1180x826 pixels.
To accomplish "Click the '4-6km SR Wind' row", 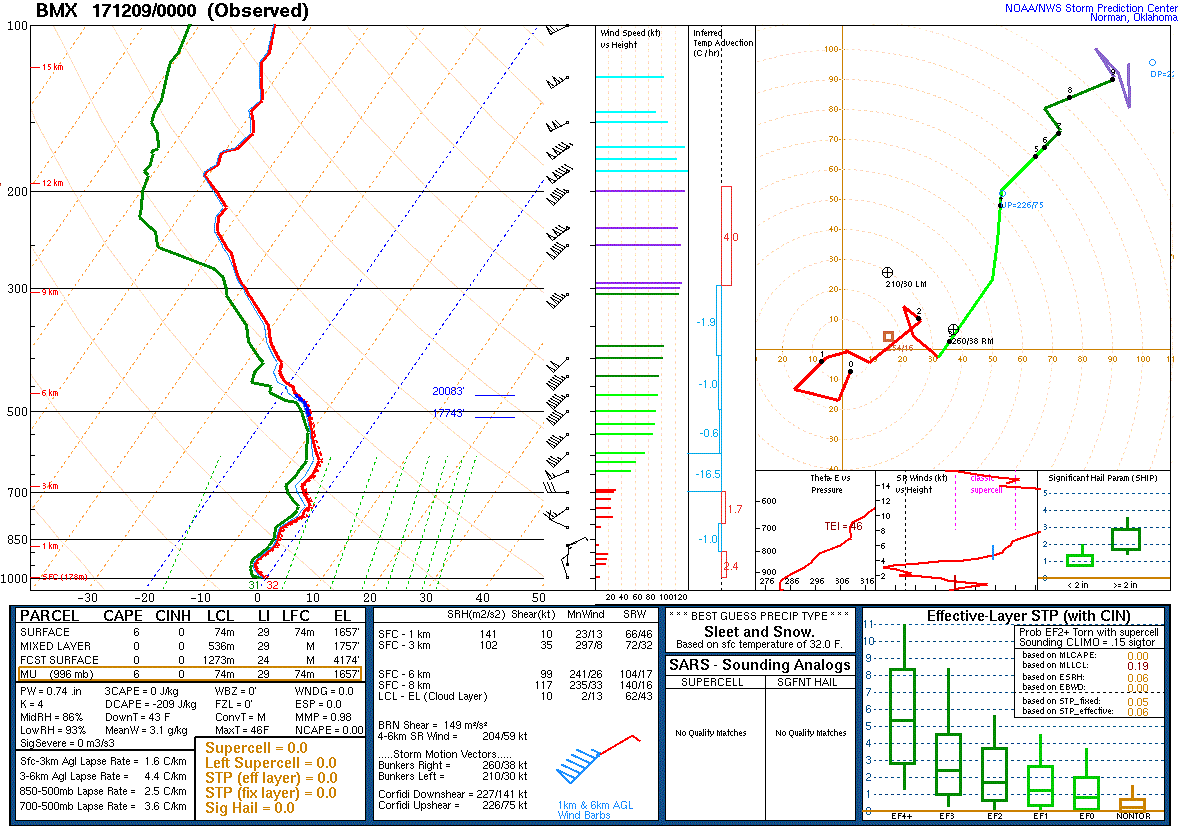I will tap(452, 736).
